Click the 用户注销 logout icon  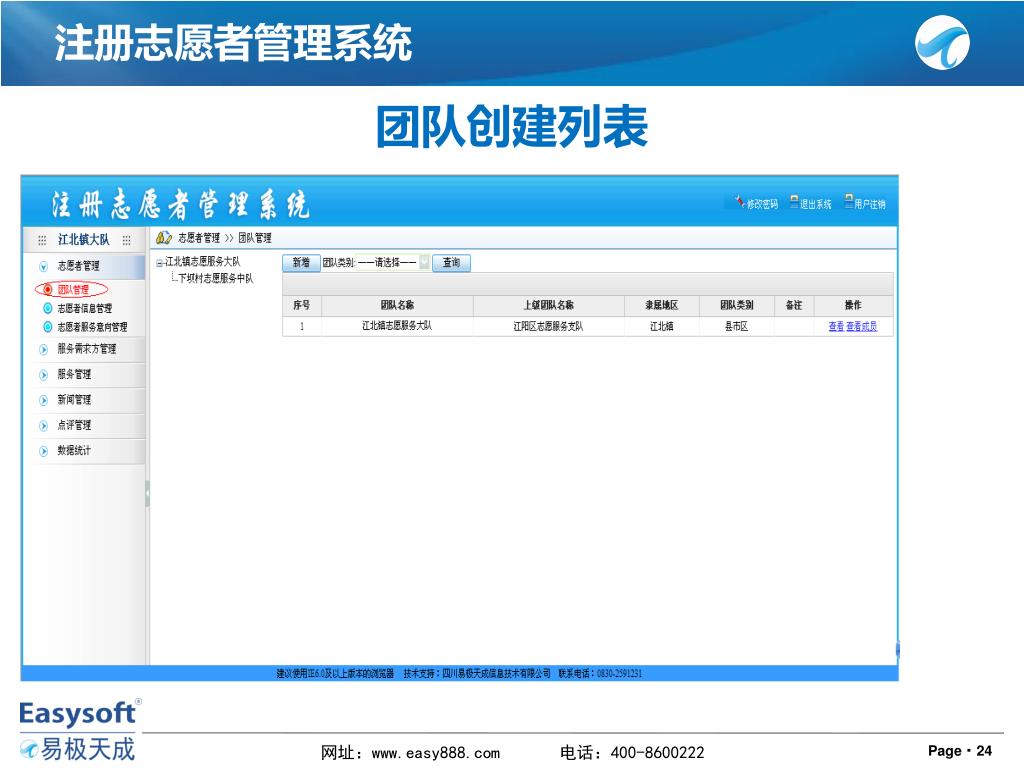(848, 202)
